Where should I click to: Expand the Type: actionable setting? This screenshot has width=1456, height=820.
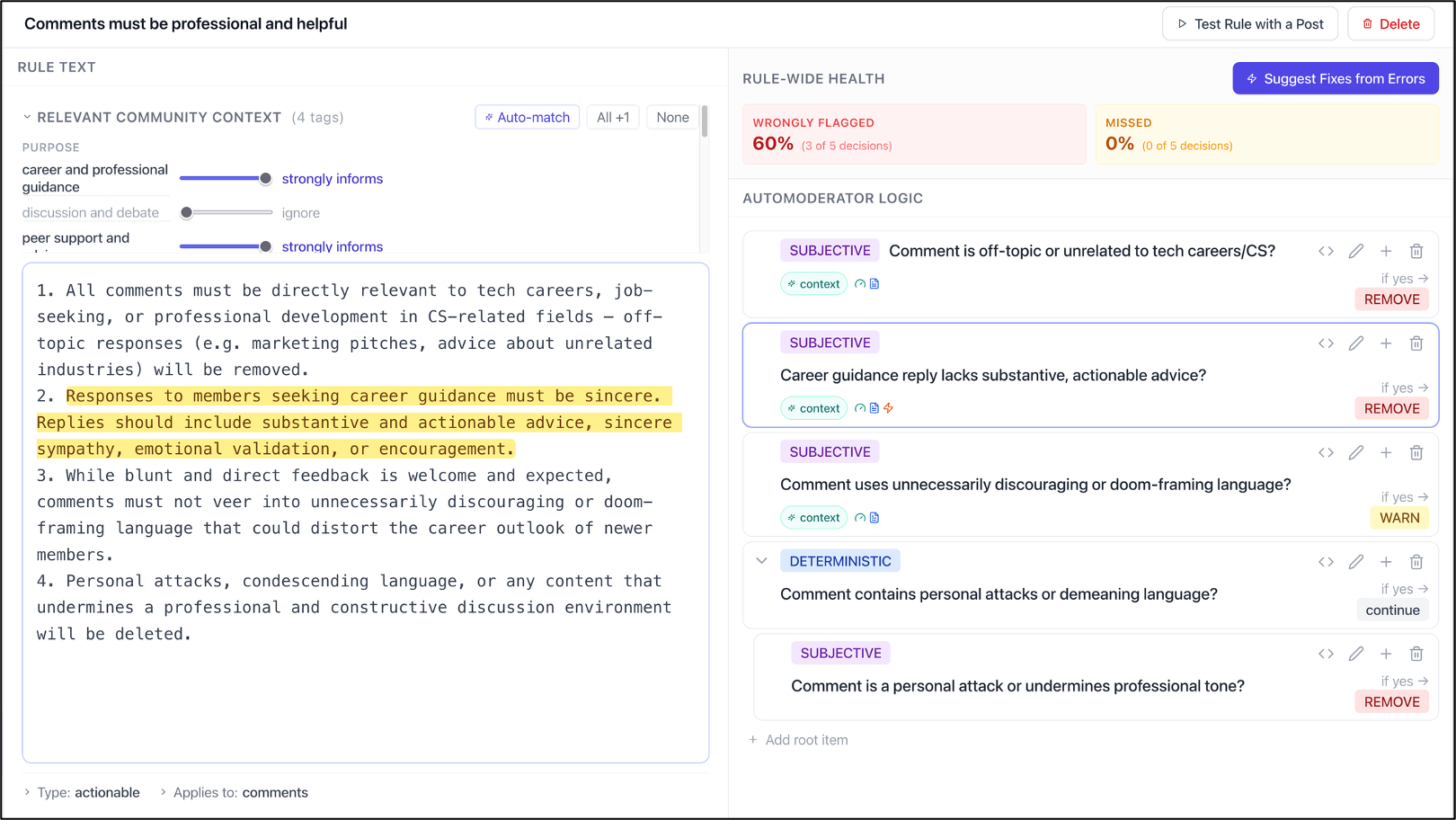(82, 792)
